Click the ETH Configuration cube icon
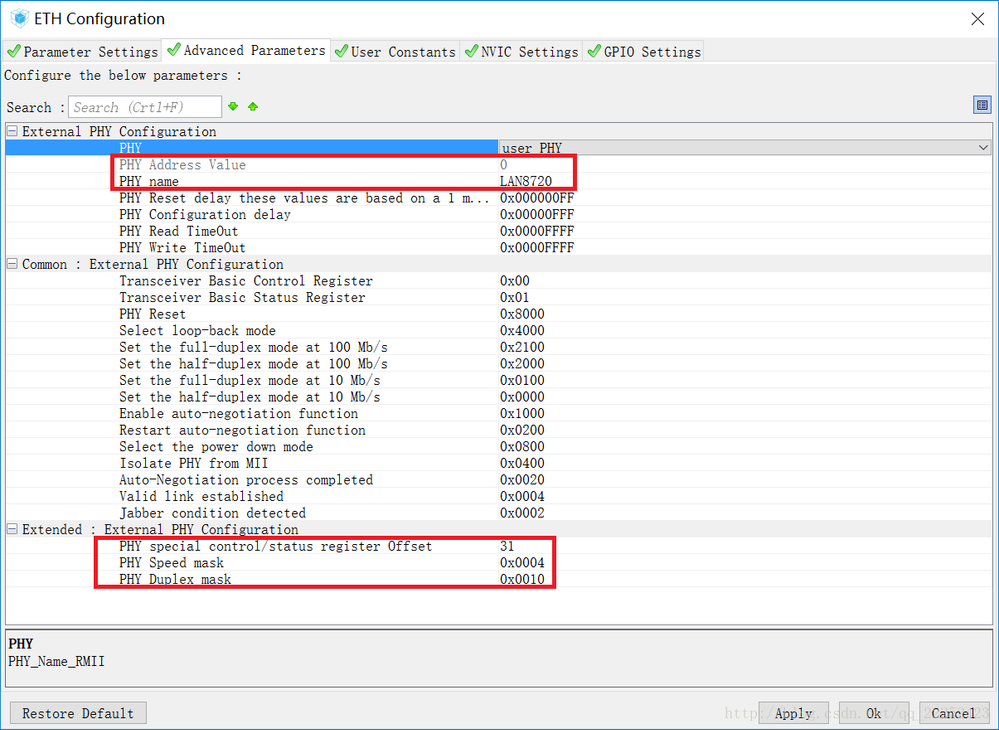 (20, 18)
